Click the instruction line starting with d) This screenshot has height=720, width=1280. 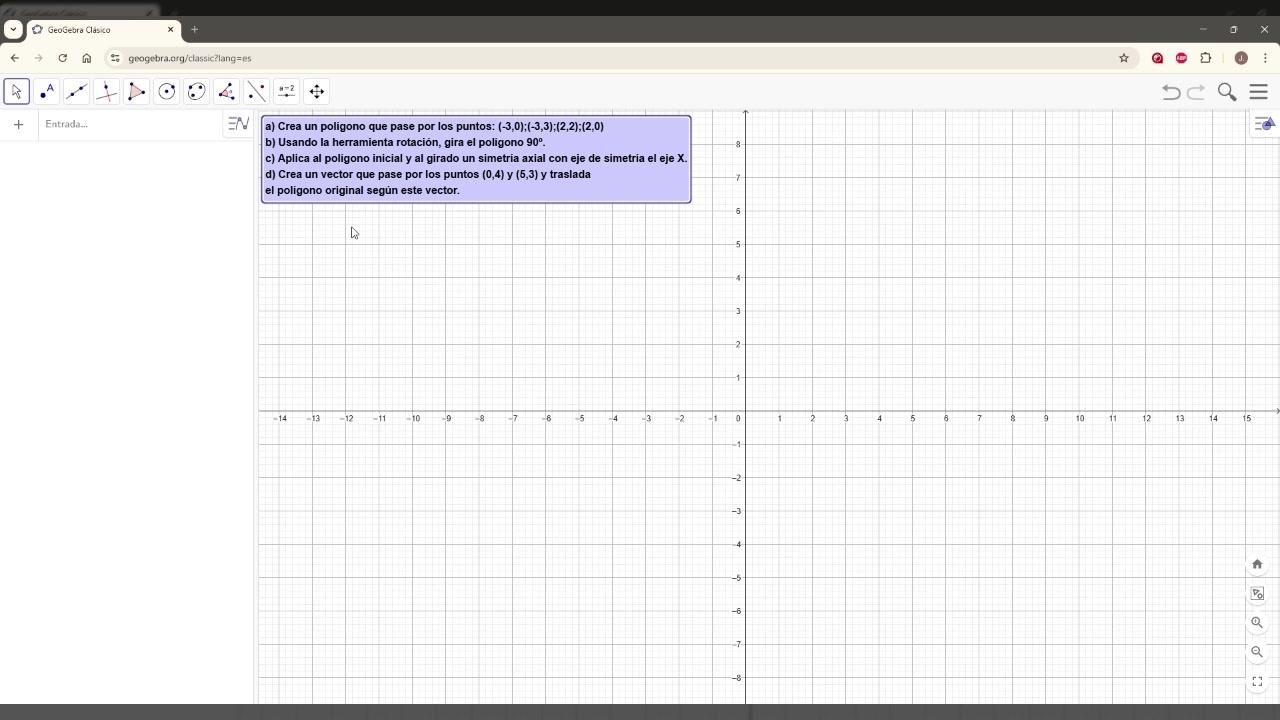pyautogui.click(x=428, y=175)
